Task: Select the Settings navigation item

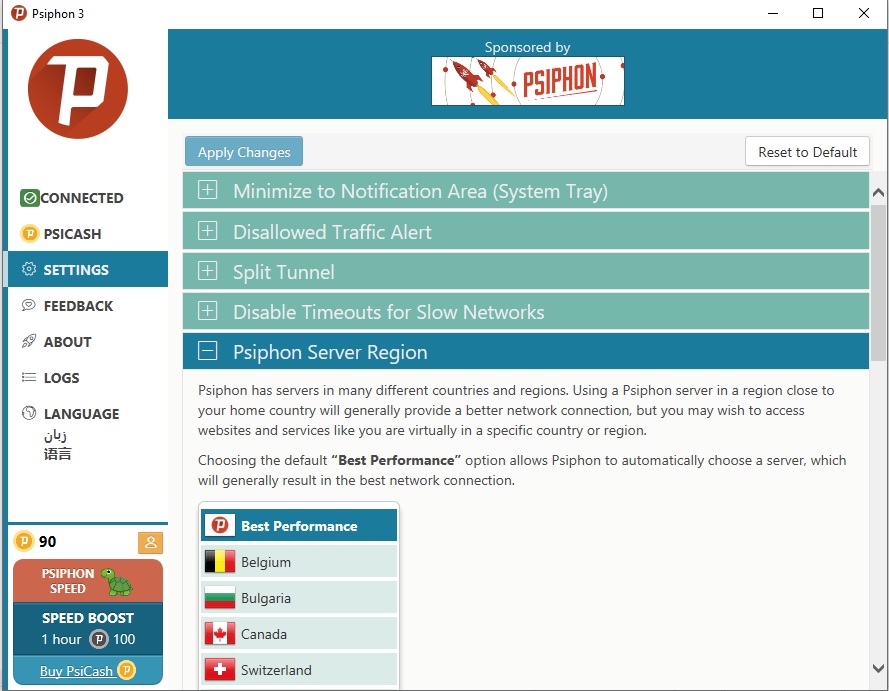Action: tap(88, 269)
